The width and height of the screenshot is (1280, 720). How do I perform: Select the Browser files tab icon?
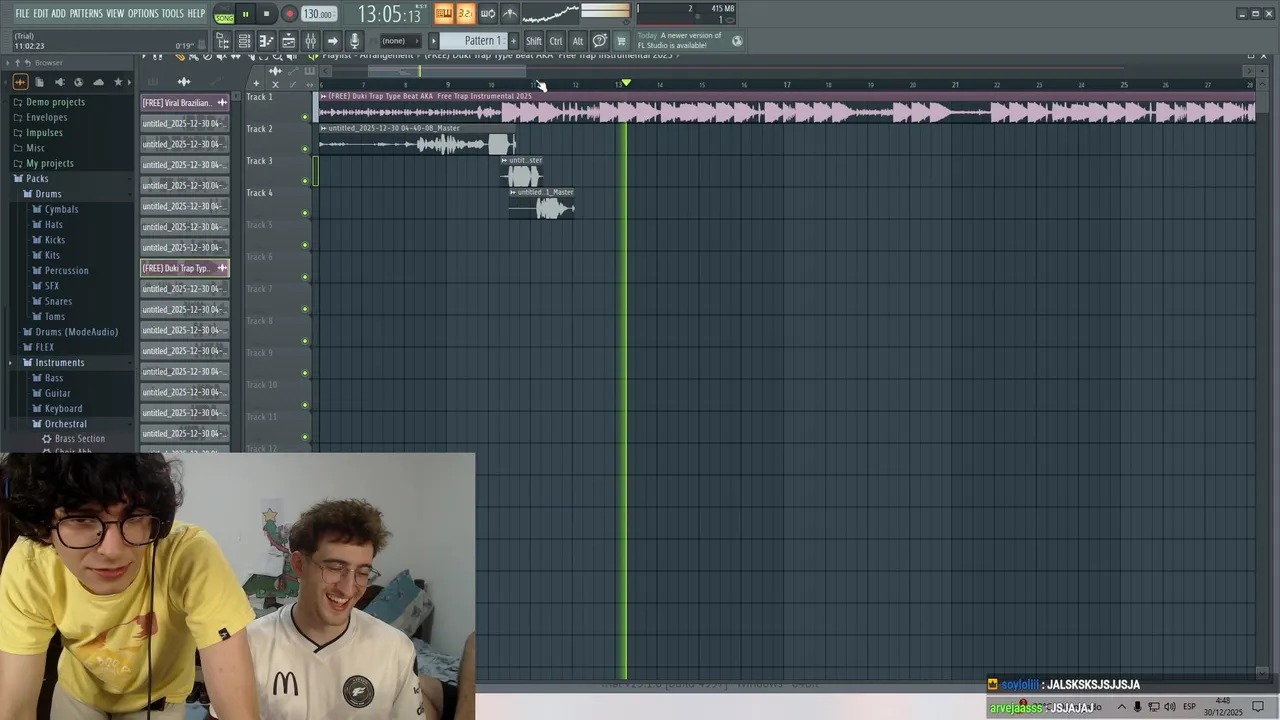click(x=39, y=82)
